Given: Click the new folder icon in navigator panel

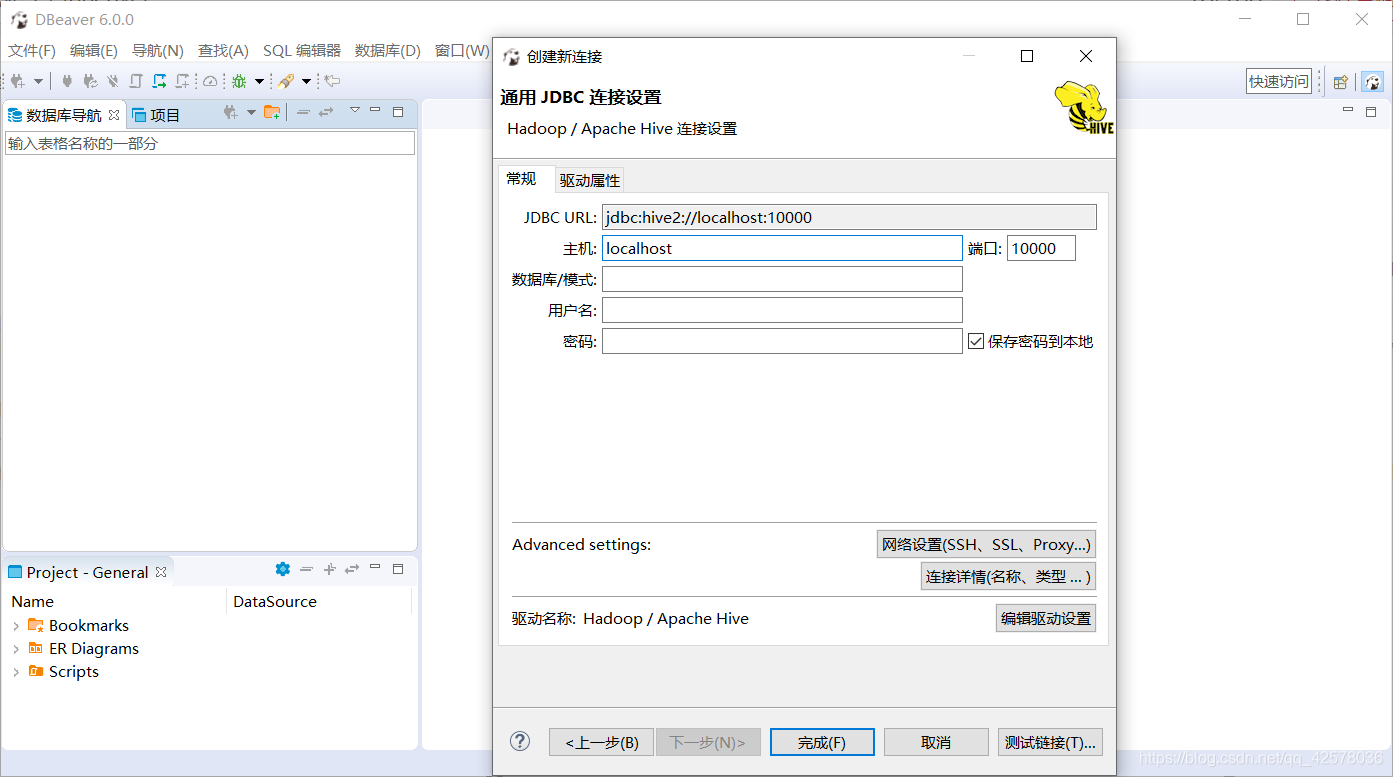Looking at the screenshot, I should pyautogui.click(x=272, y=113).
